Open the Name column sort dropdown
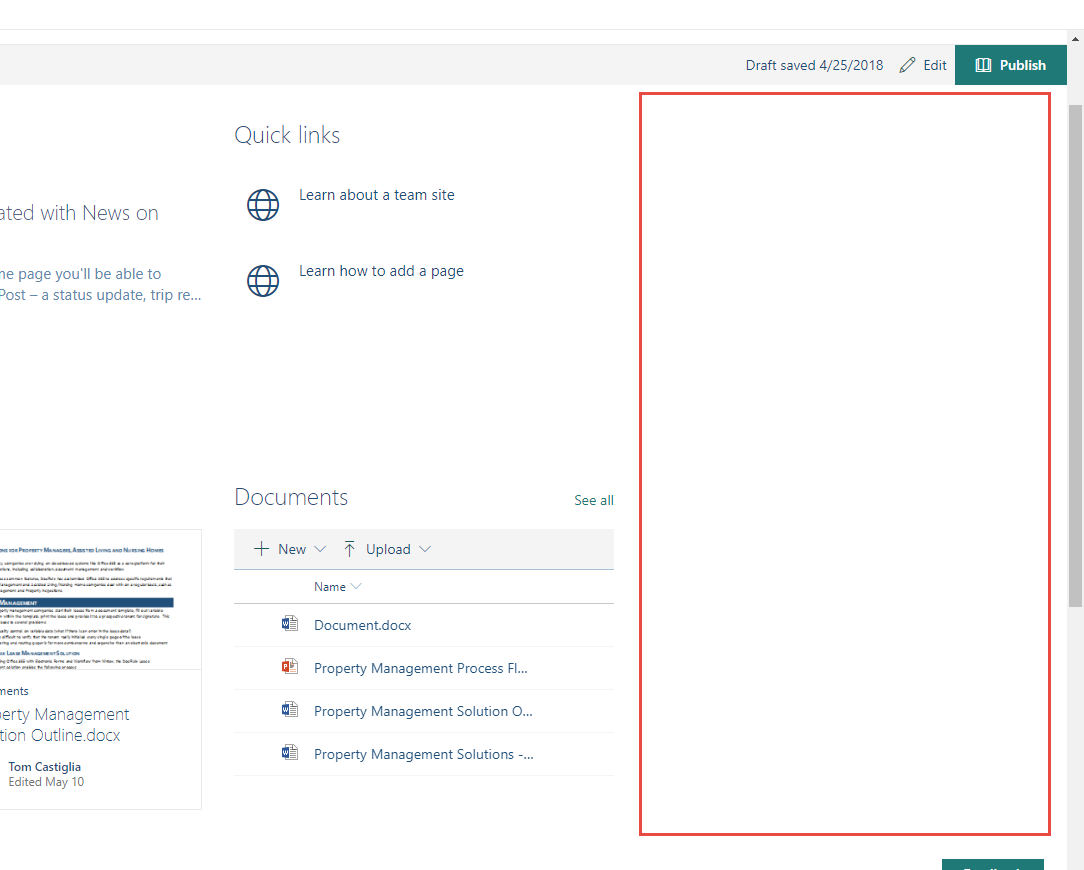The image size is (1084, 870). tap(356, 586)
